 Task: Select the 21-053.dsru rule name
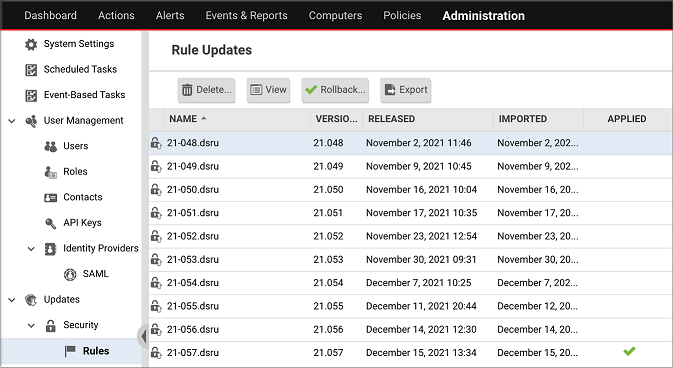tap(193, 259)
